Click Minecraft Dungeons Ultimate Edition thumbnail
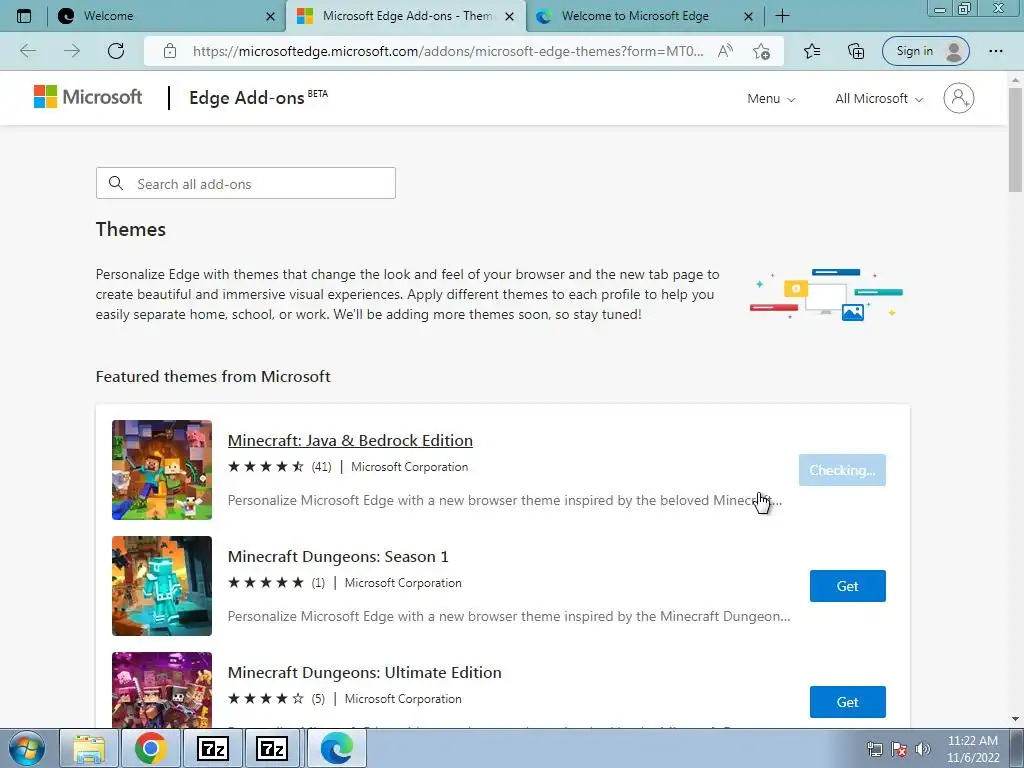This screenshot has height=768, width=1024. pyautogui.click(x=162, y=690)
